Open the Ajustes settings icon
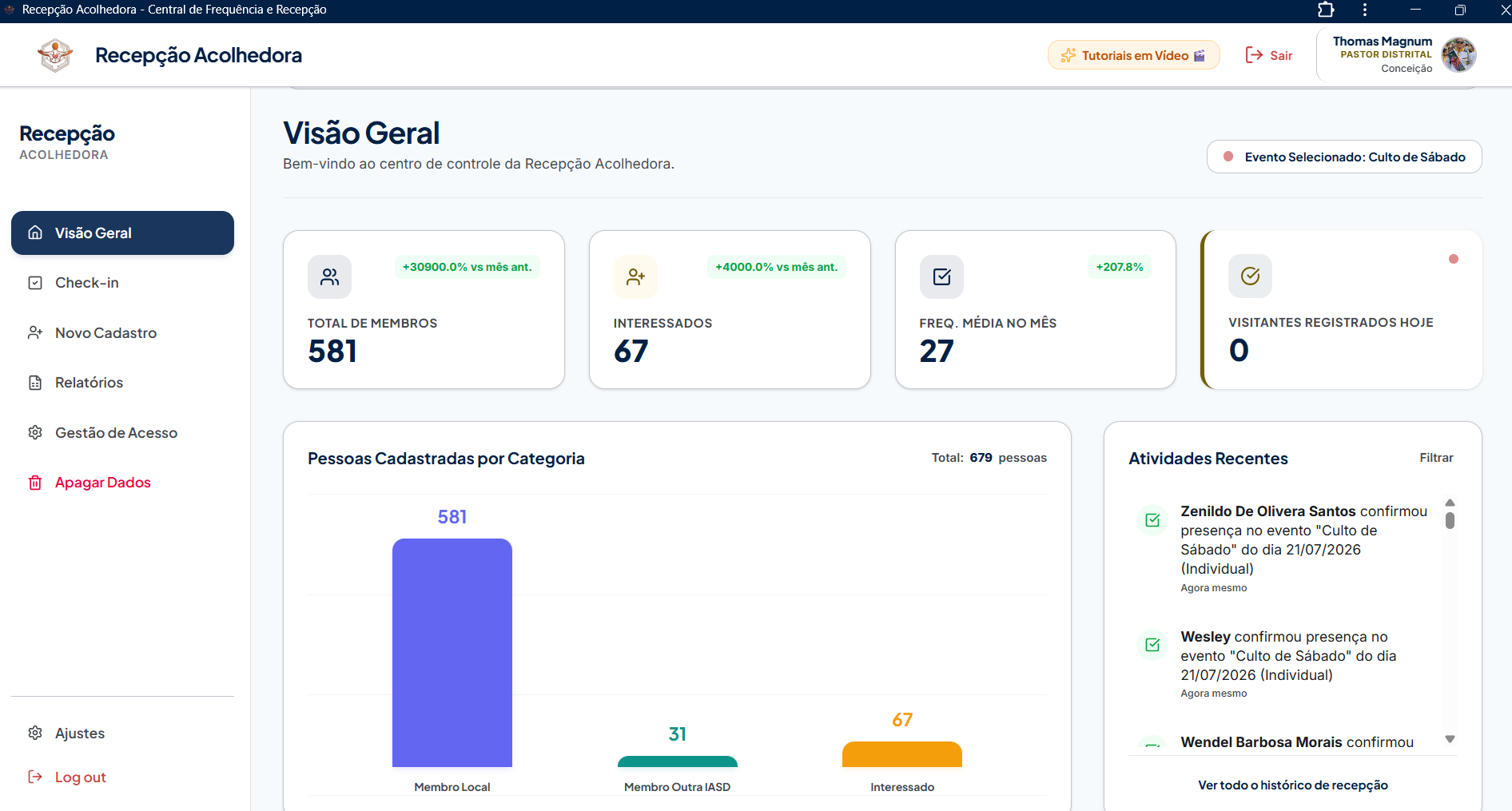Screen dimensions: 1512x811 point(35,733)
